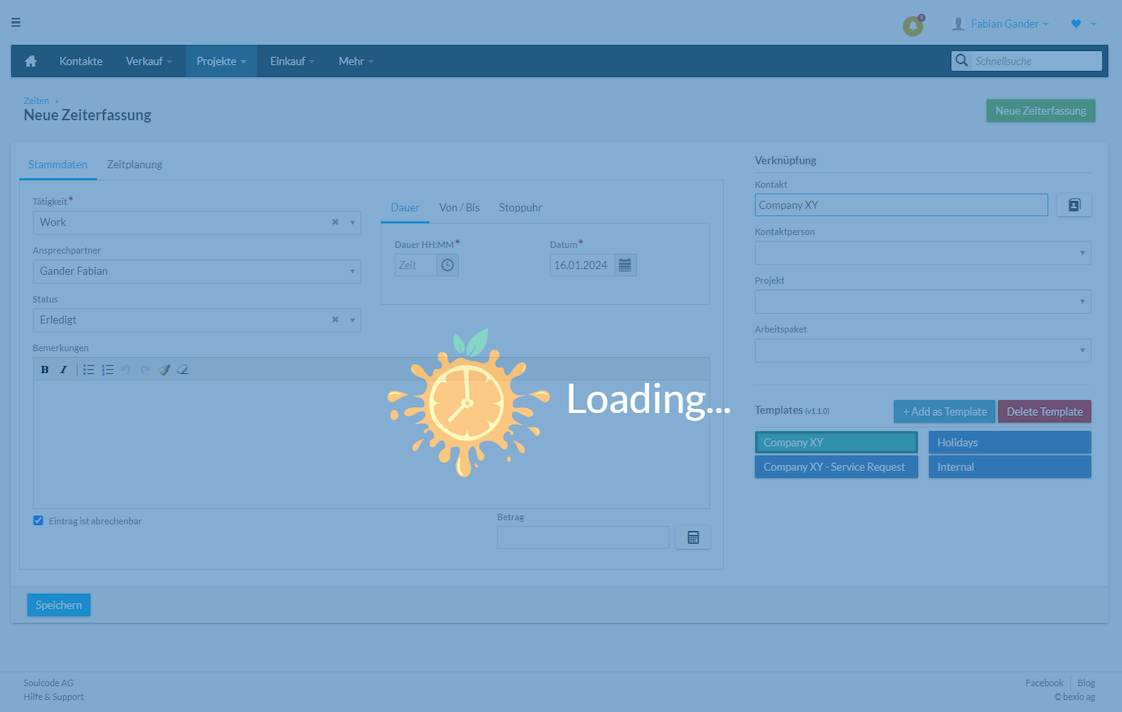Switch to the Zeitplanung tab
1122x712 pixels.
tap(134, 164)
